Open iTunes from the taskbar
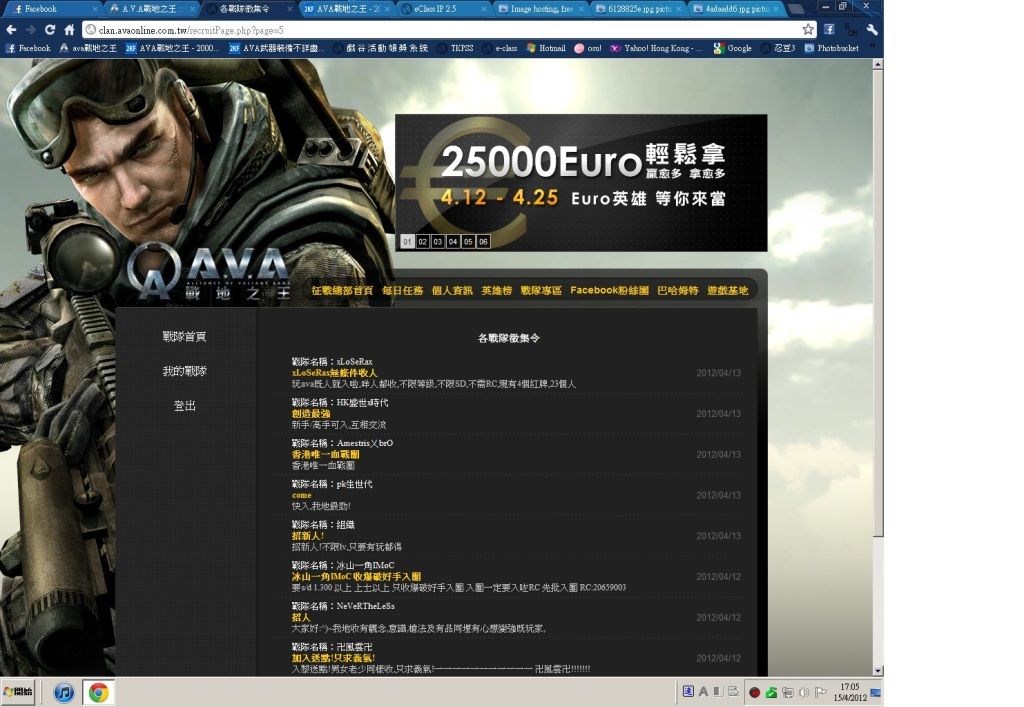Image resolution: width=1024 pixels, height=707 pixels. coord(63,692)
